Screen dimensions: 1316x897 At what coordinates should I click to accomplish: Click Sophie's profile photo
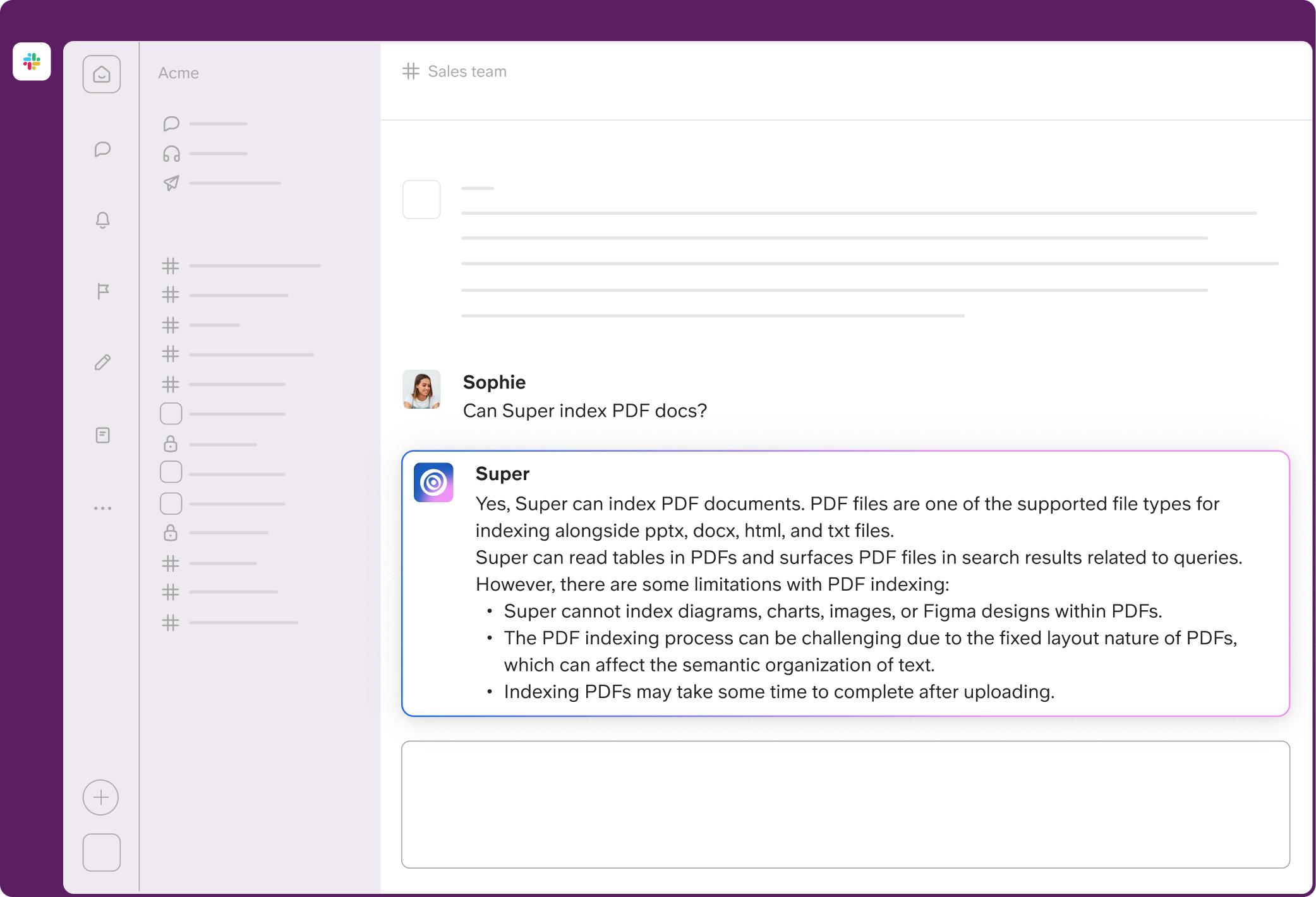tap(421, 389)
